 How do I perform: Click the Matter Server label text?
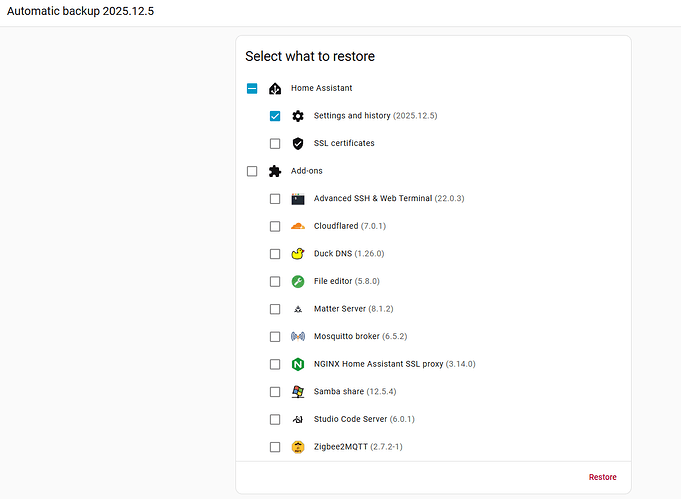340,309
